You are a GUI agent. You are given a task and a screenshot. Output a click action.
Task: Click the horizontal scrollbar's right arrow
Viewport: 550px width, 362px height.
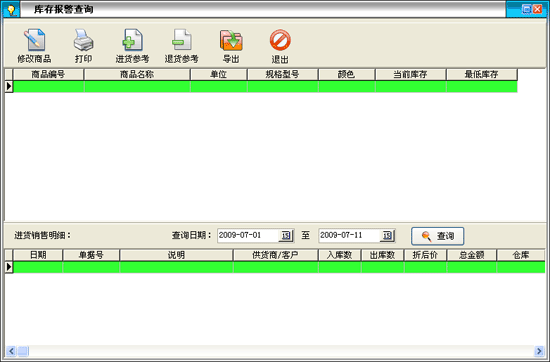tap(539, 350)
